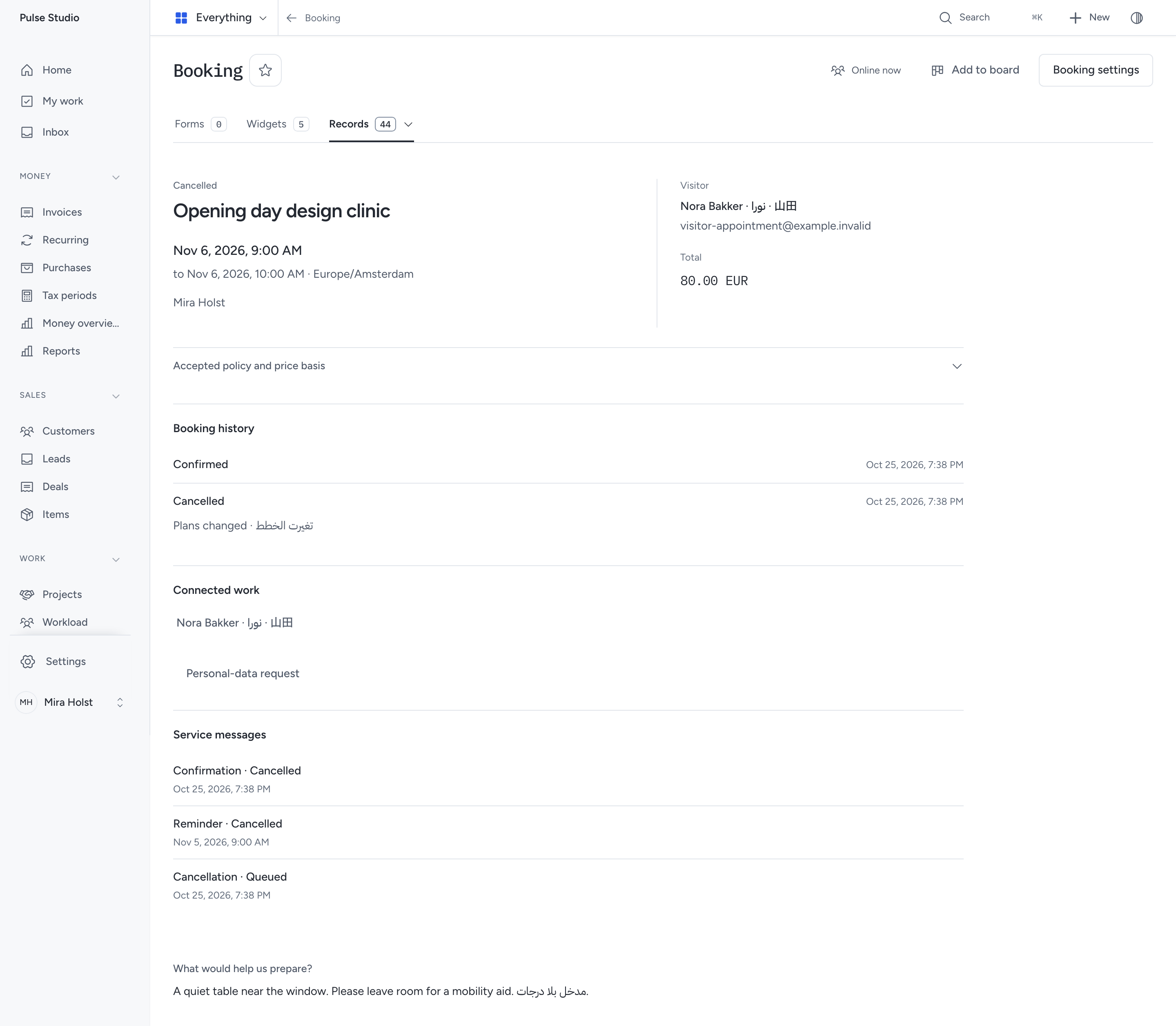Viewport: 1176px width, 1026px height.
Task: Click the Add to board button
Action: 975,70
